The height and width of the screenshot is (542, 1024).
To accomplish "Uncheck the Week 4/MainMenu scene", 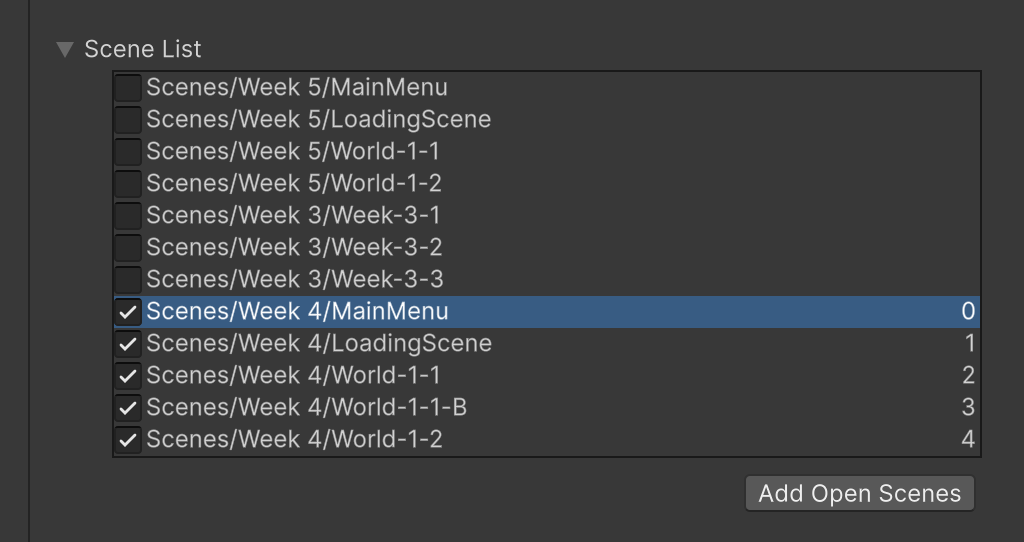I will tap(128, 312).
